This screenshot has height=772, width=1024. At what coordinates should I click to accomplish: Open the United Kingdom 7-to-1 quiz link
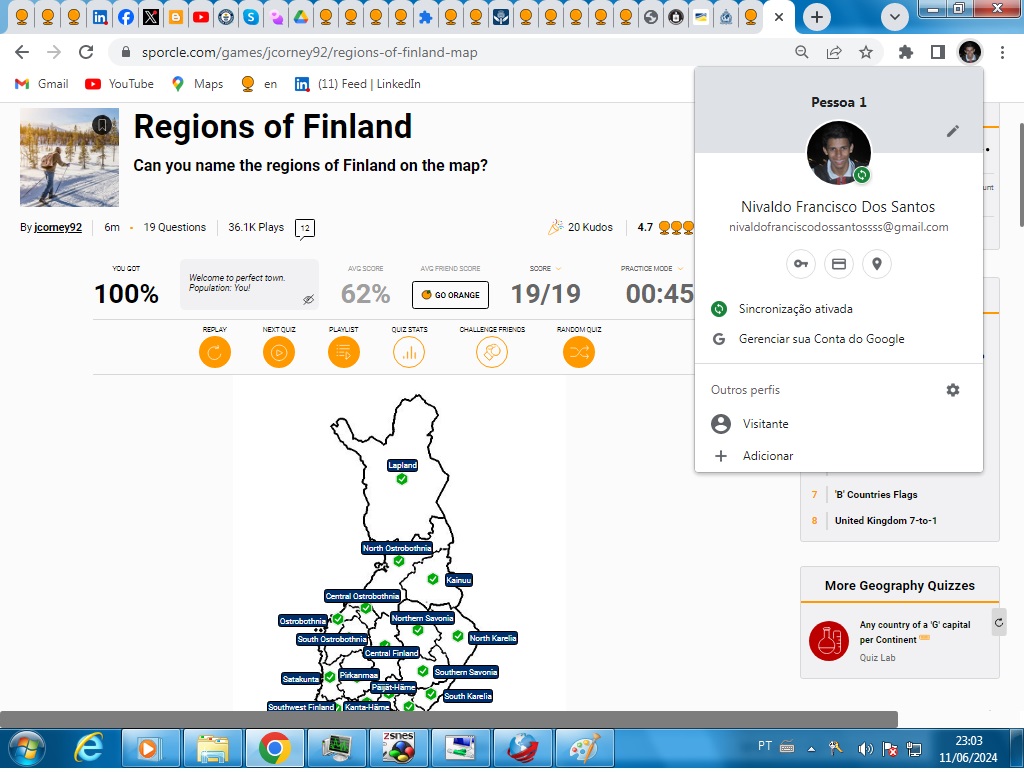click(885, 520)
